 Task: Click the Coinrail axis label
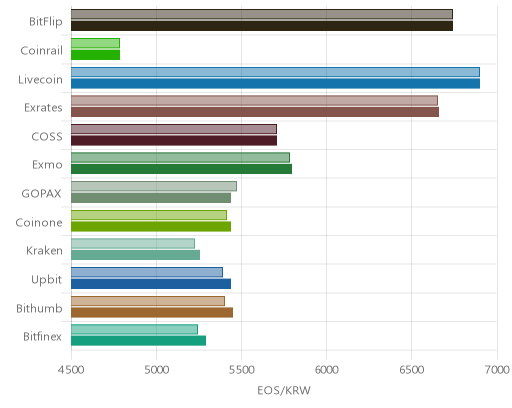pyautogui.click(x=41, y=51)
